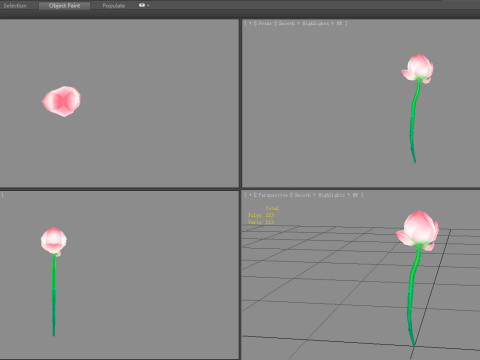Screen dimensions: 480x360
Task: Open the Perspective viewport [+] general menu
Action: coord(250,195)
